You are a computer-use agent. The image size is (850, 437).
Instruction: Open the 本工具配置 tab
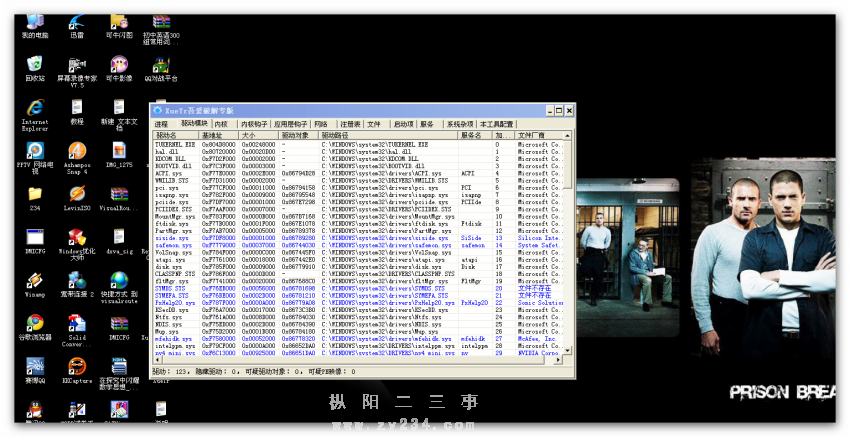click(497, 124)
